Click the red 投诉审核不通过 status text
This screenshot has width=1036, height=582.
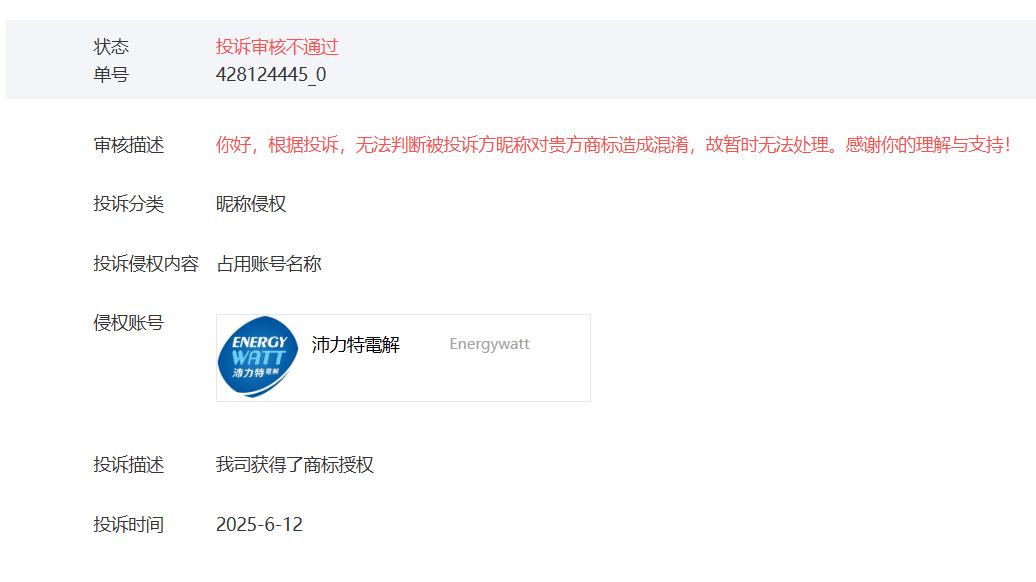click(x=277, y=47)
